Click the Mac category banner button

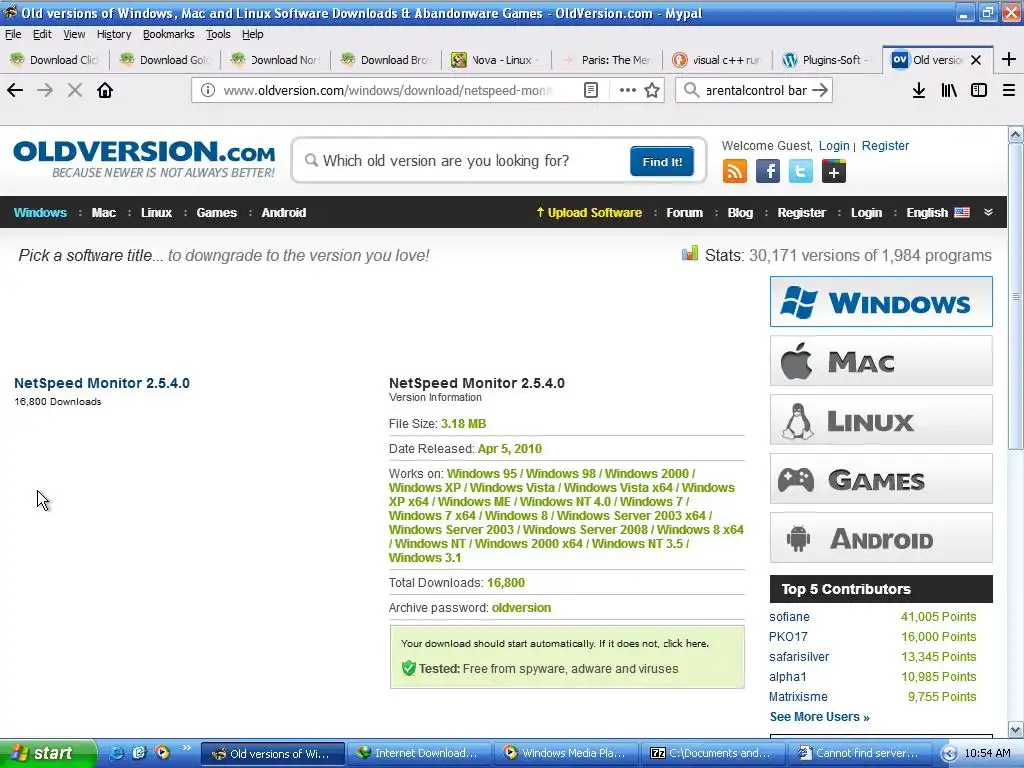click(881, 361)
